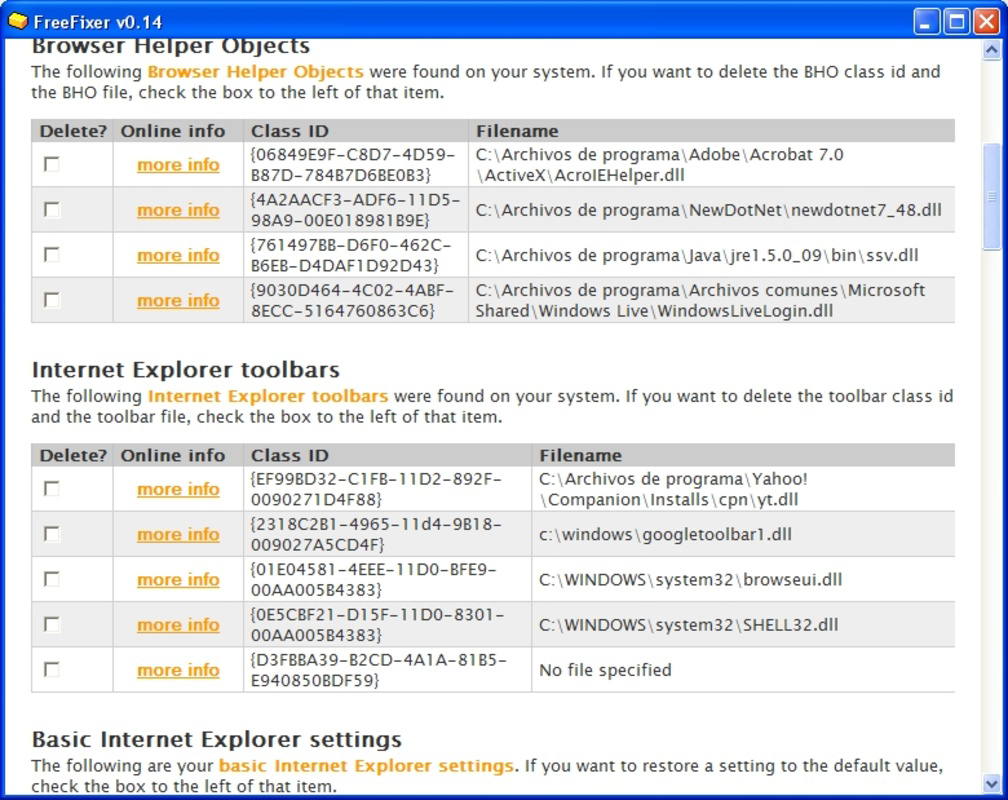The image size is (1008, 800).
Task: Click 'Basic Internet Explorer settings' heading
Action: coord(217,740)
